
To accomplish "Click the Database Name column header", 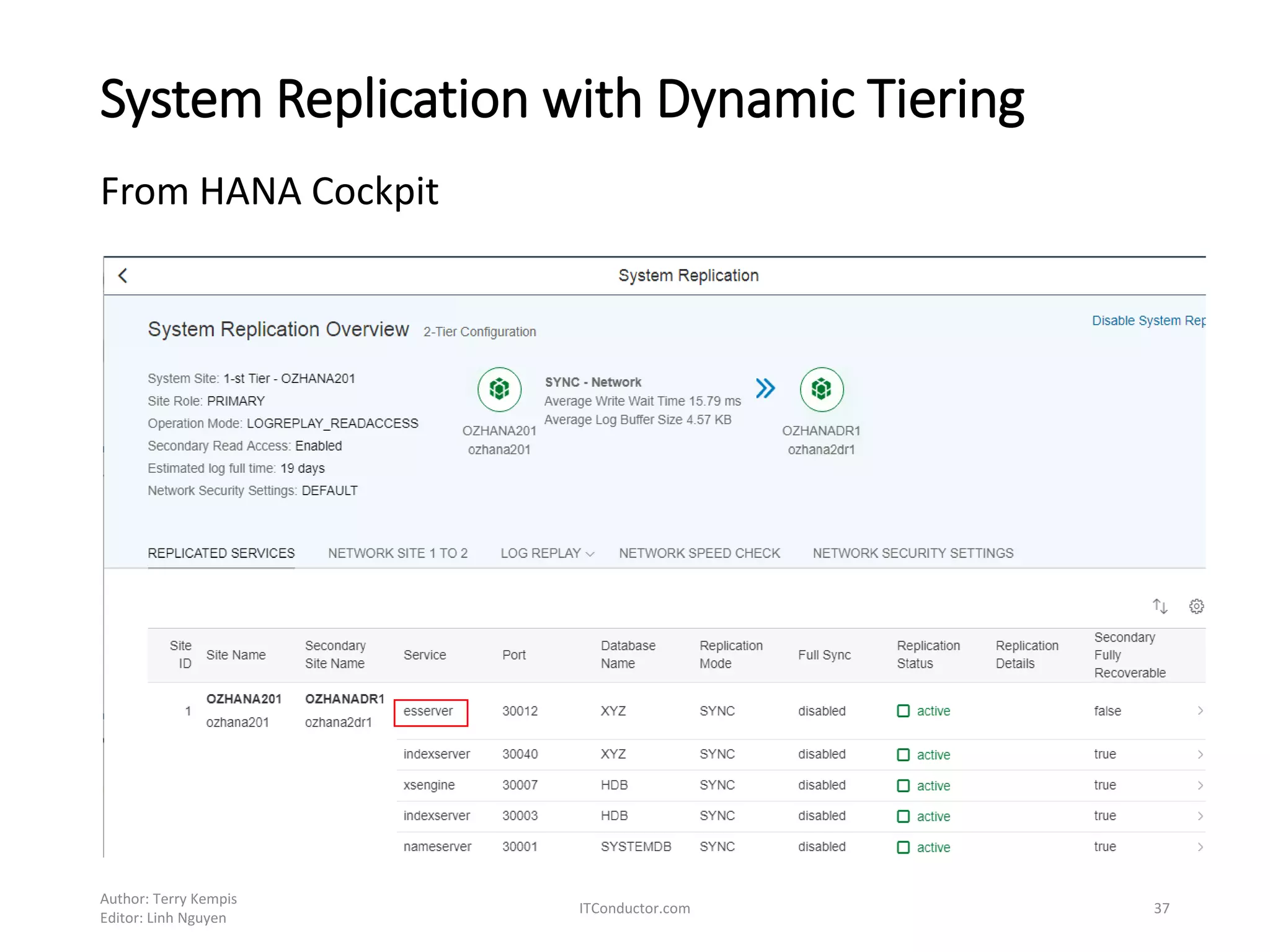I will [x=628, y=654].
